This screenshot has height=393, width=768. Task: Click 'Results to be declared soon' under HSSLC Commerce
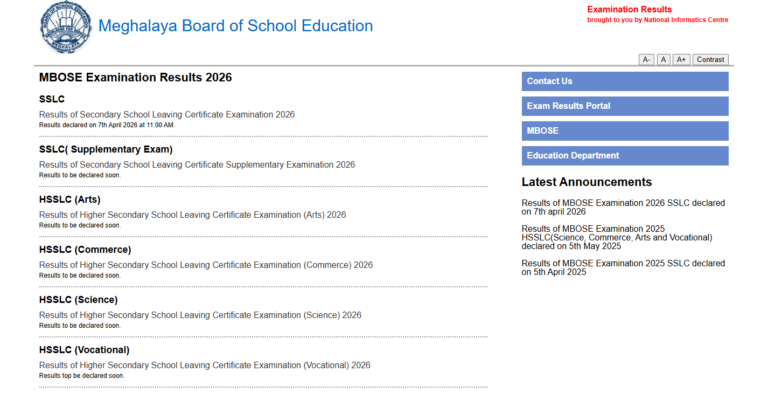point(80,275)
